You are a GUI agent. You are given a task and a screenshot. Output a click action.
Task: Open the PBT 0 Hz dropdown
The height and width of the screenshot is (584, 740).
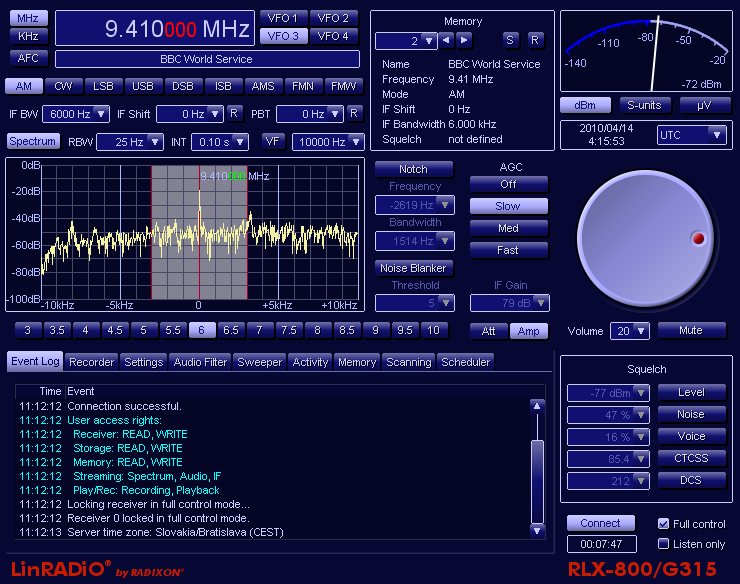[x=335, y=114]
